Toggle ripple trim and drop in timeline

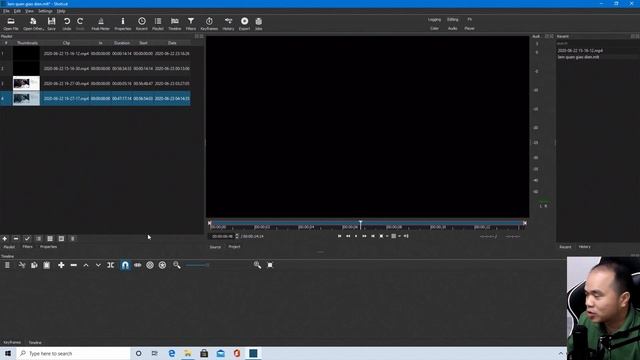150,265
